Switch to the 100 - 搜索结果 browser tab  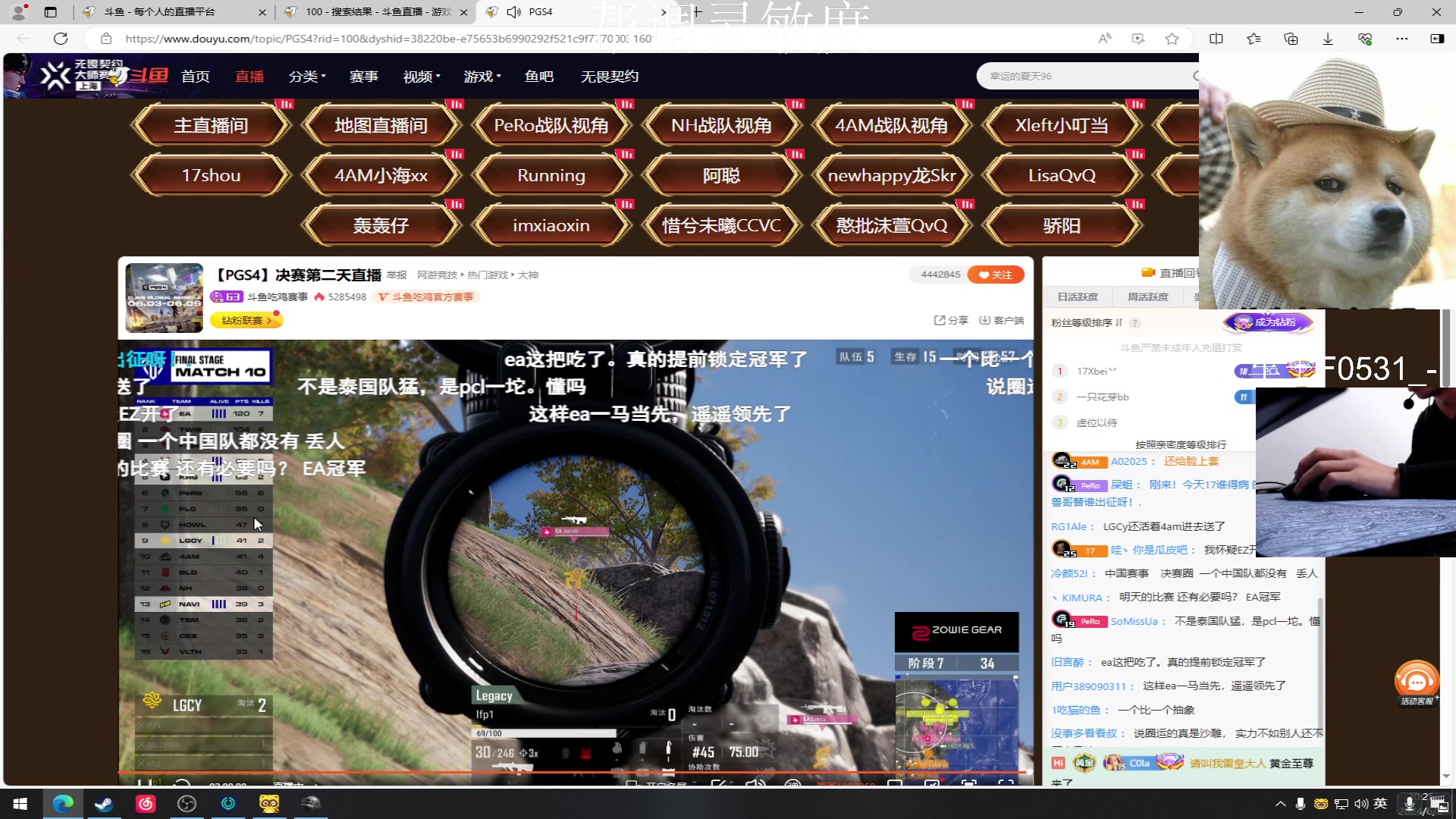[375, 12]
